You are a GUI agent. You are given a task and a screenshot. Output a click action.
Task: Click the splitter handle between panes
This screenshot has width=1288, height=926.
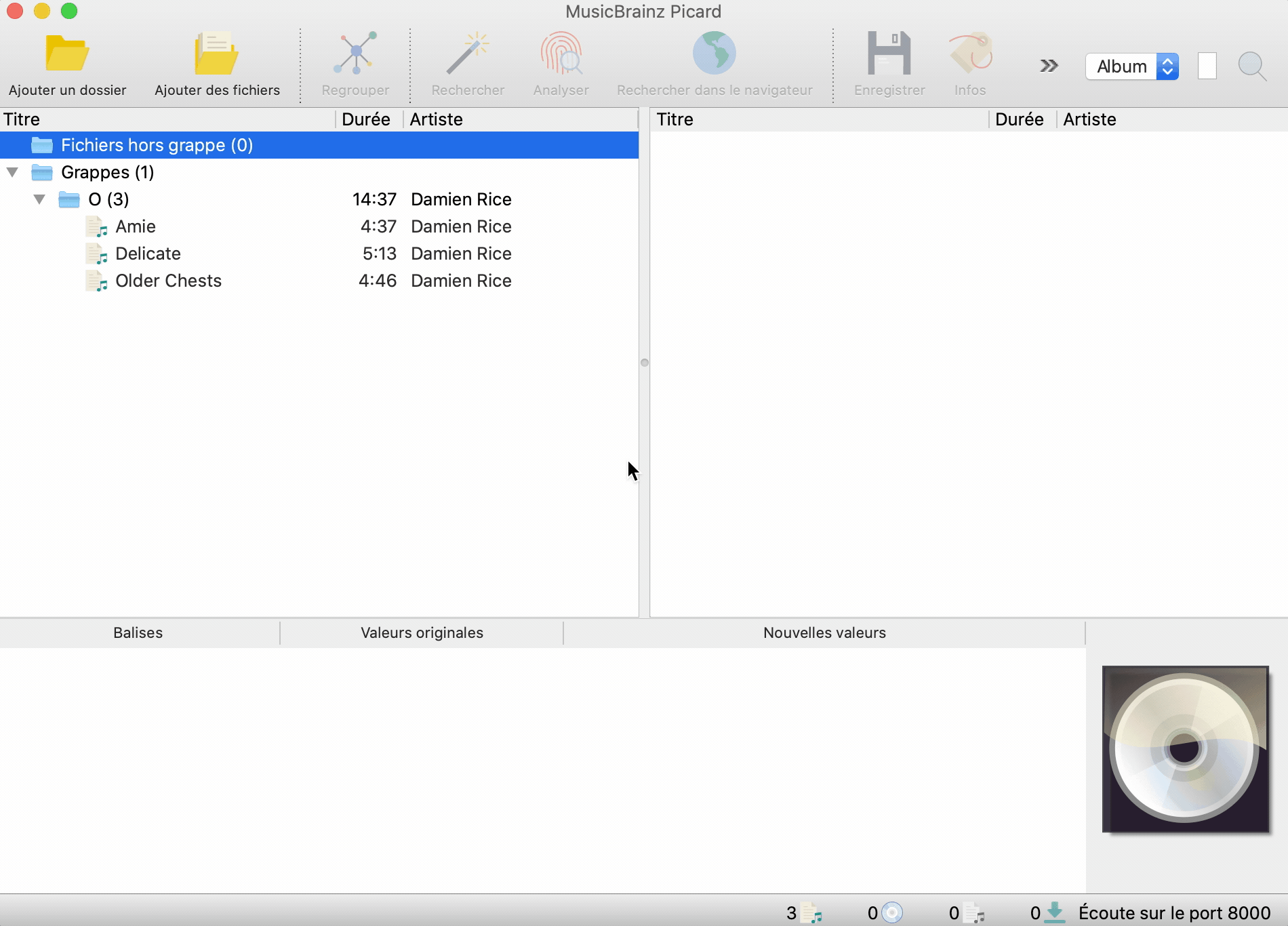point(645,363)
